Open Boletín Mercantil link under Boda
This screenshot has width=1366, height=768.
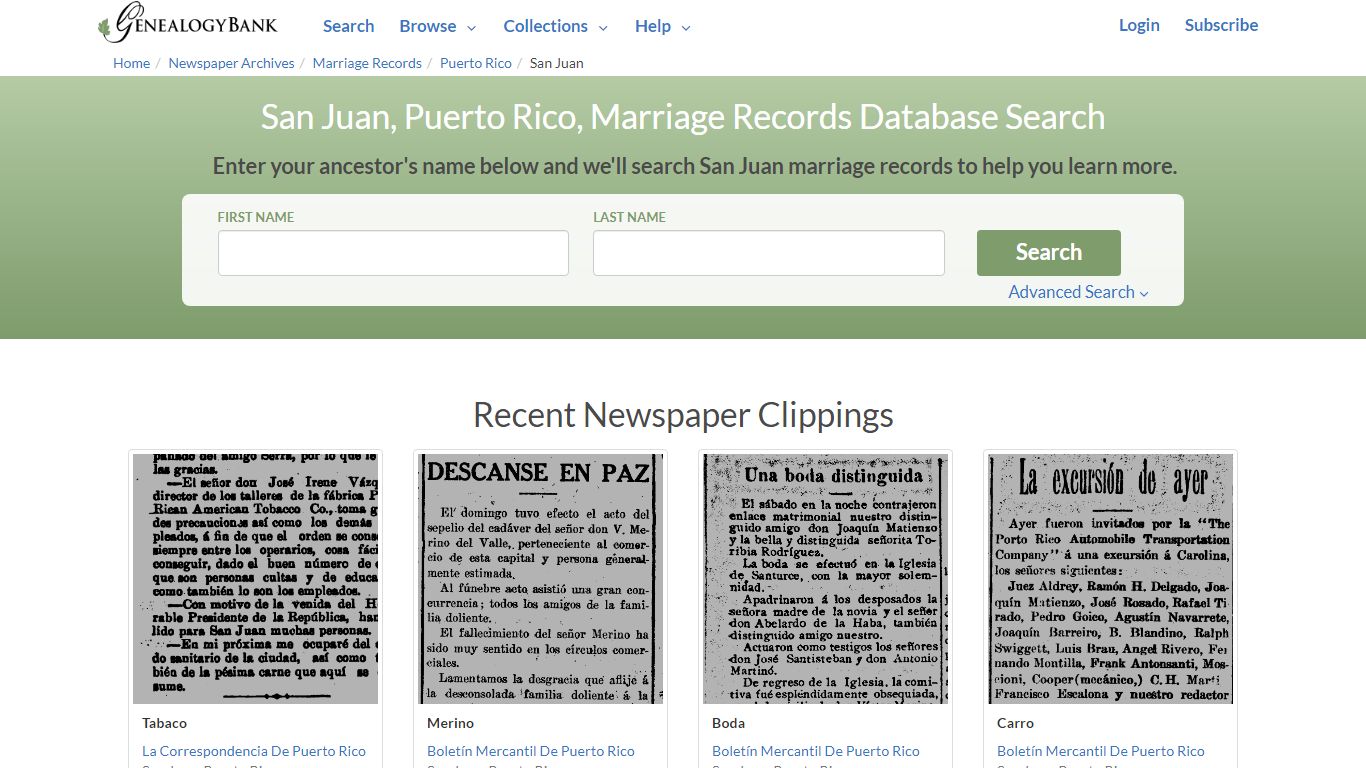[x=816, y=751]
